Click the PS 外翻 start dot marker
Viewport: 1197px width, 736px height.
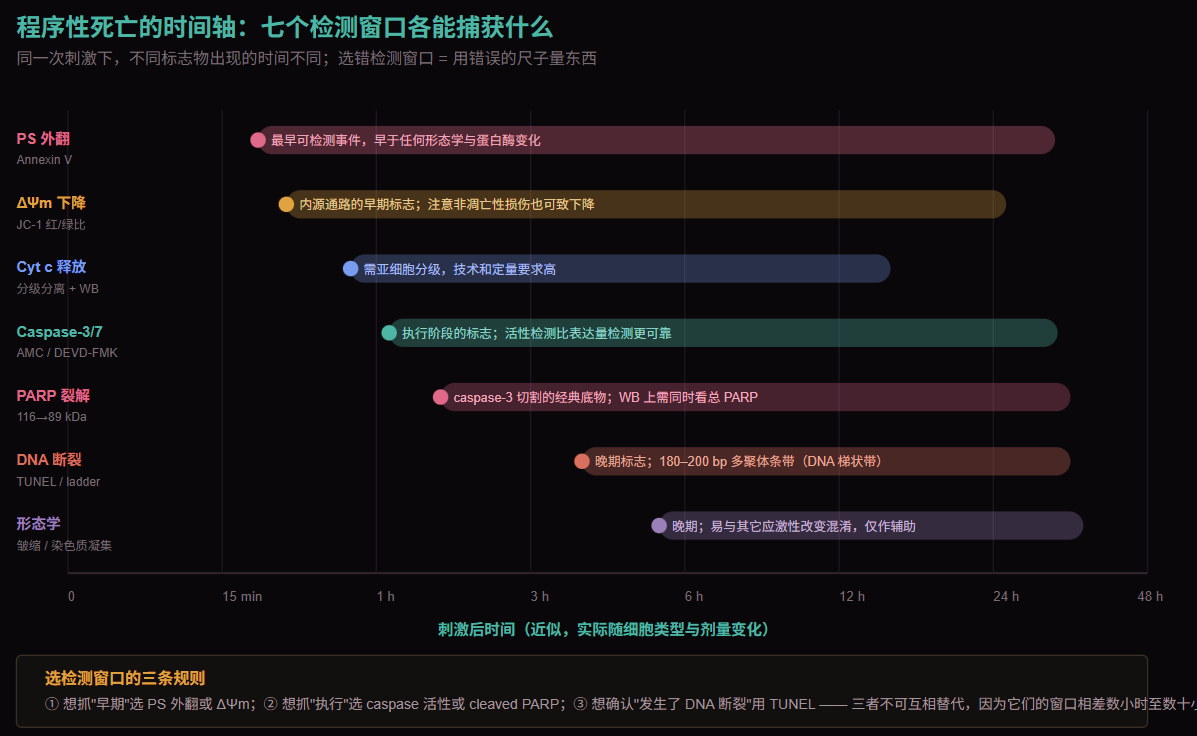258,140
